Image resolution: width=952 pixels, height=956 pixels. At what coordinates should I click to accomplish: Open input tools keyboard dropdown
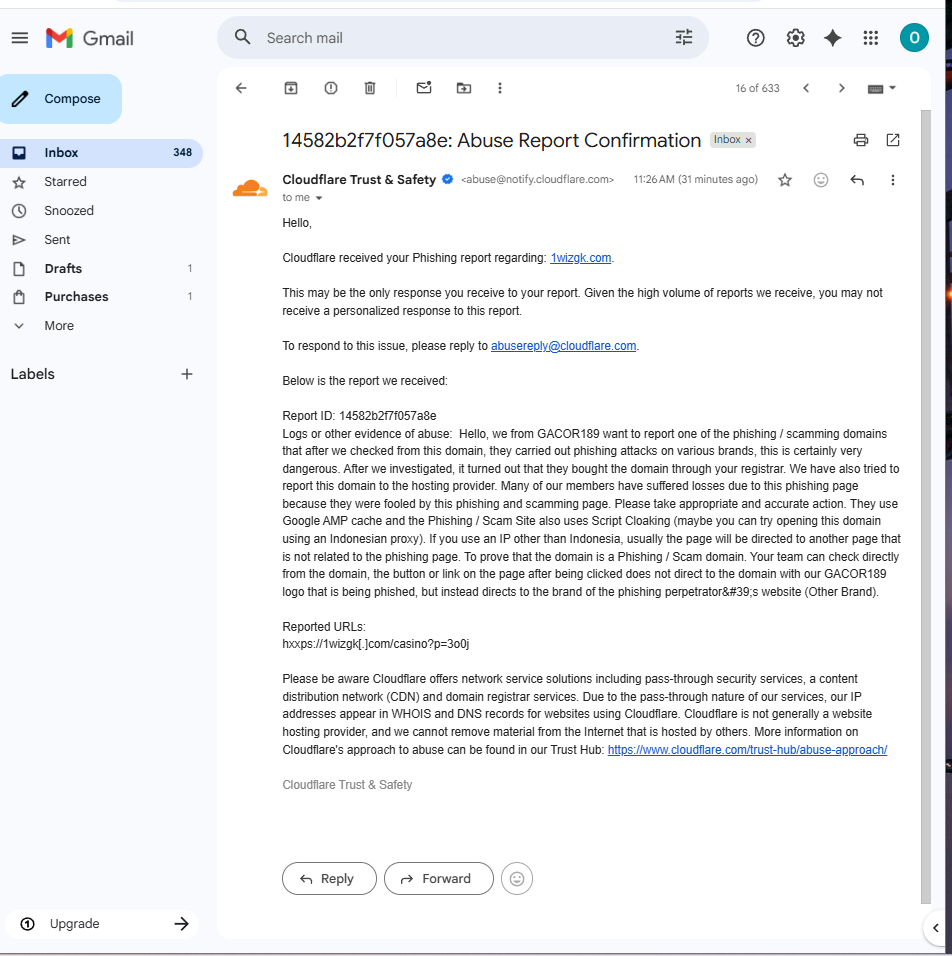pos(881,88)
